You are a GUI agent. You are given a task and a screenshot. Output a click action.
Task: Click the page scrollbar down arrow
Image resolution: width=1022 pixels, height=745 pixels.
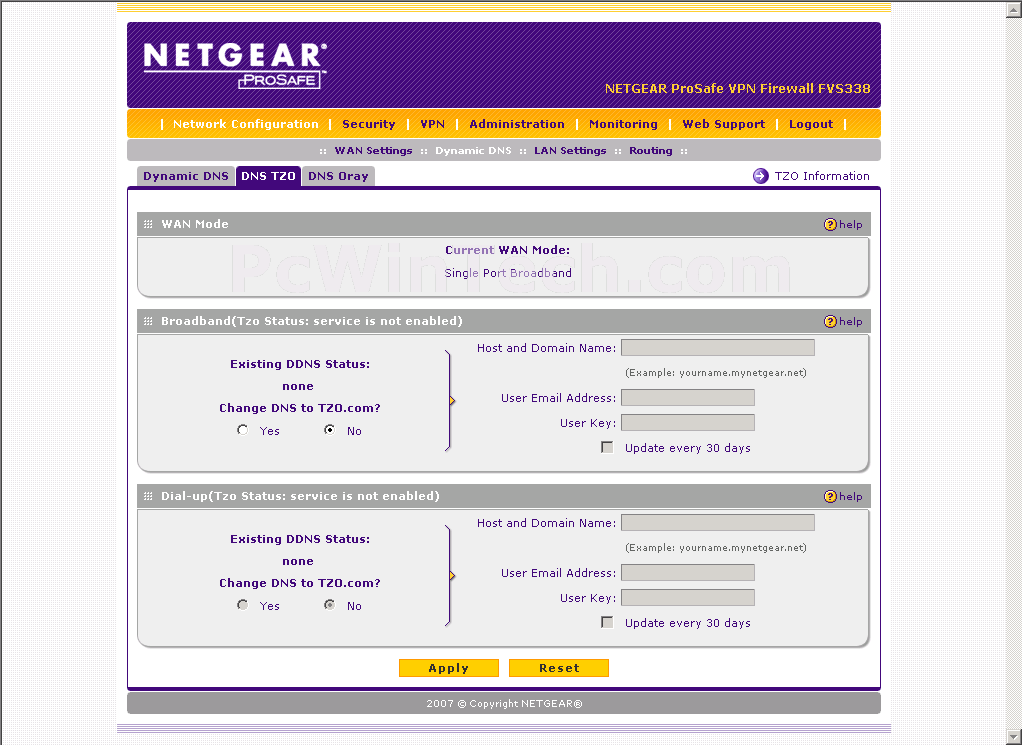[x=1014, y=737]
